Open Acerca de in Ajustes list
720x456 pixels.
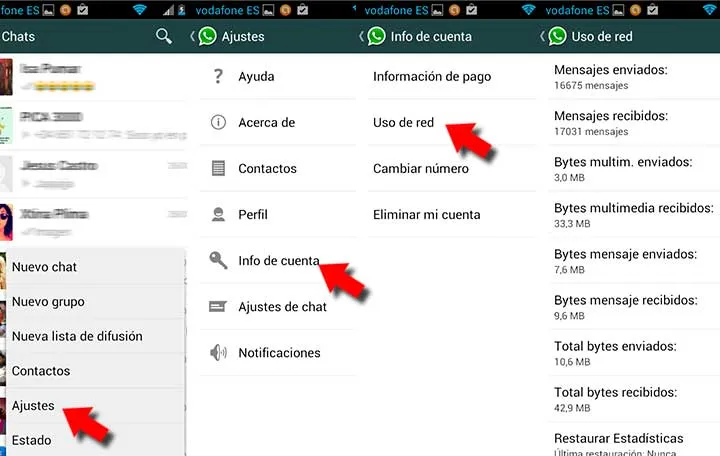278,122
